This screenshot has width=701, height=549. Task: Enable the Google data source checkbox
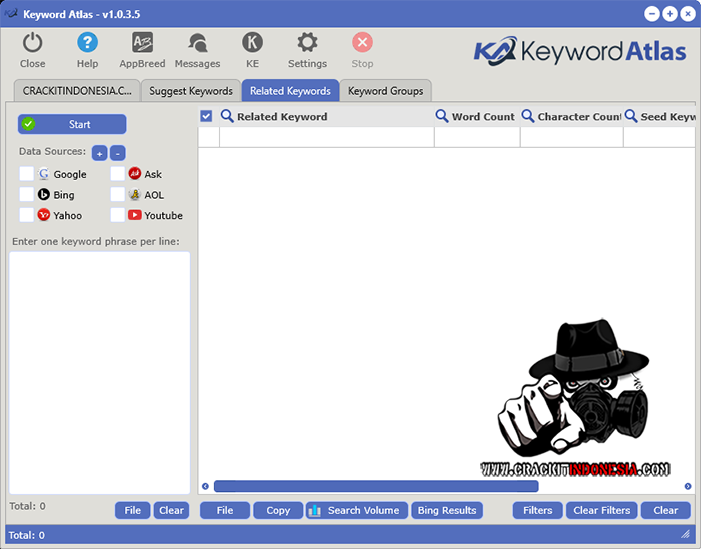point(27,174)
